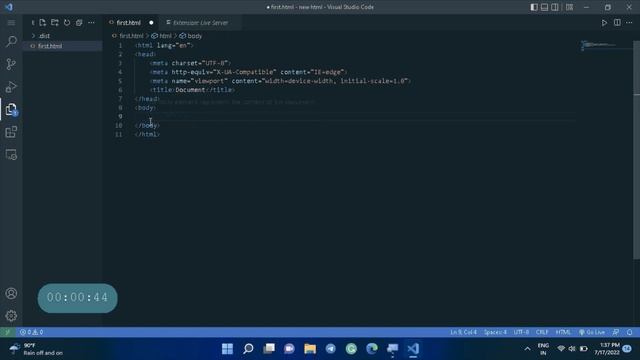
Task: Click the remote window status indicator
Action: 7,332
